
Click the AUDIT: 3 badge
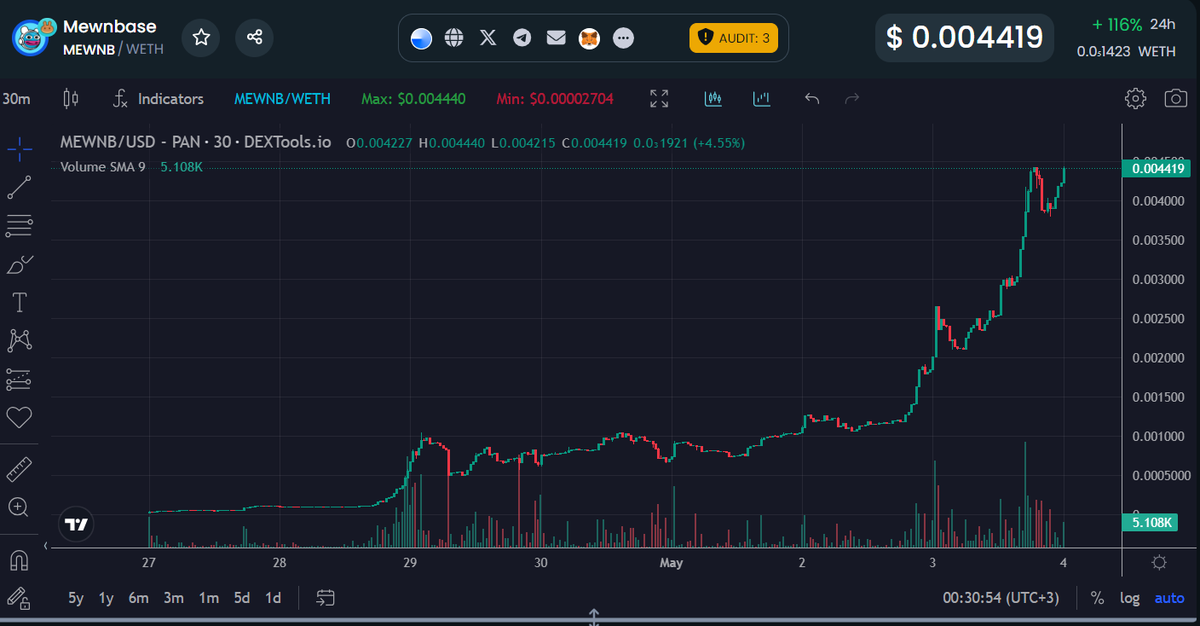tap(733, 38)
